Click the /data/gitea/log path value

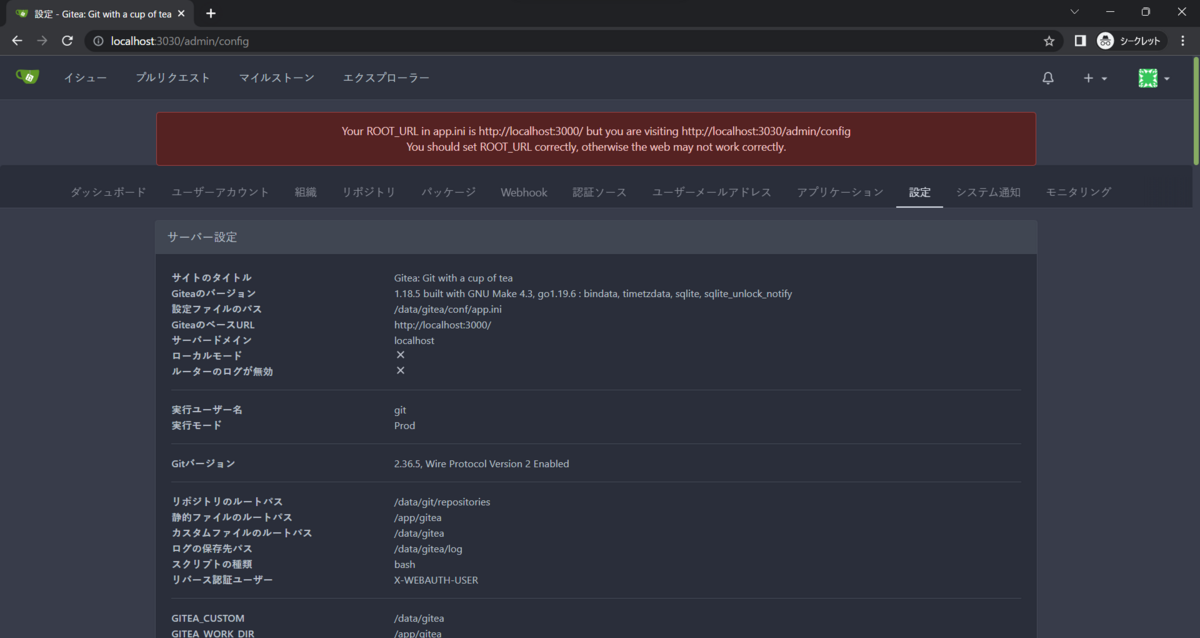428,549
